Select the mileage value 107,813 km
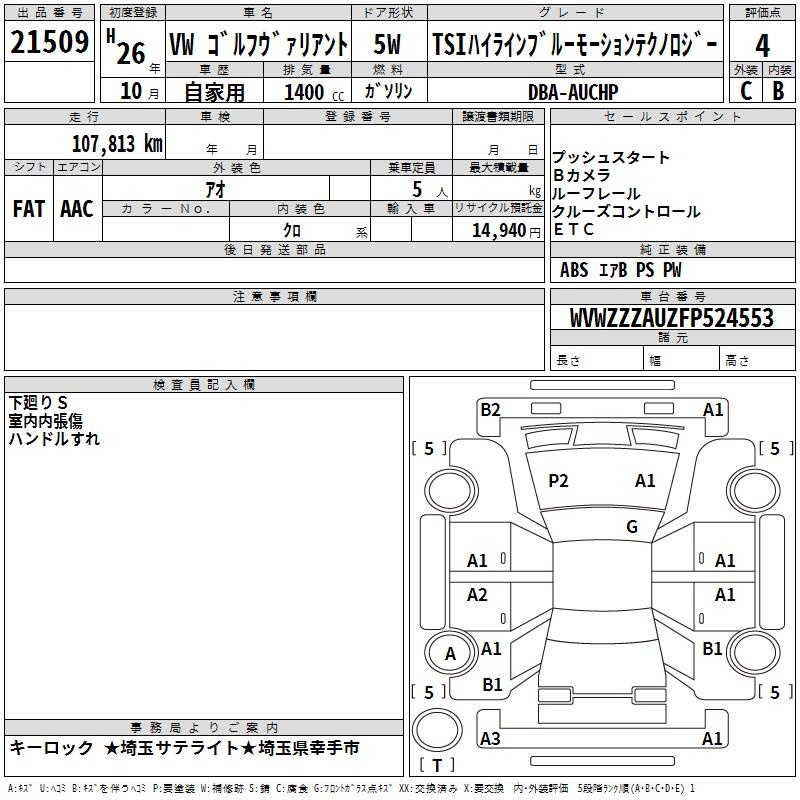The width and height of the screenshot is (800, 800). pos(117,143)
